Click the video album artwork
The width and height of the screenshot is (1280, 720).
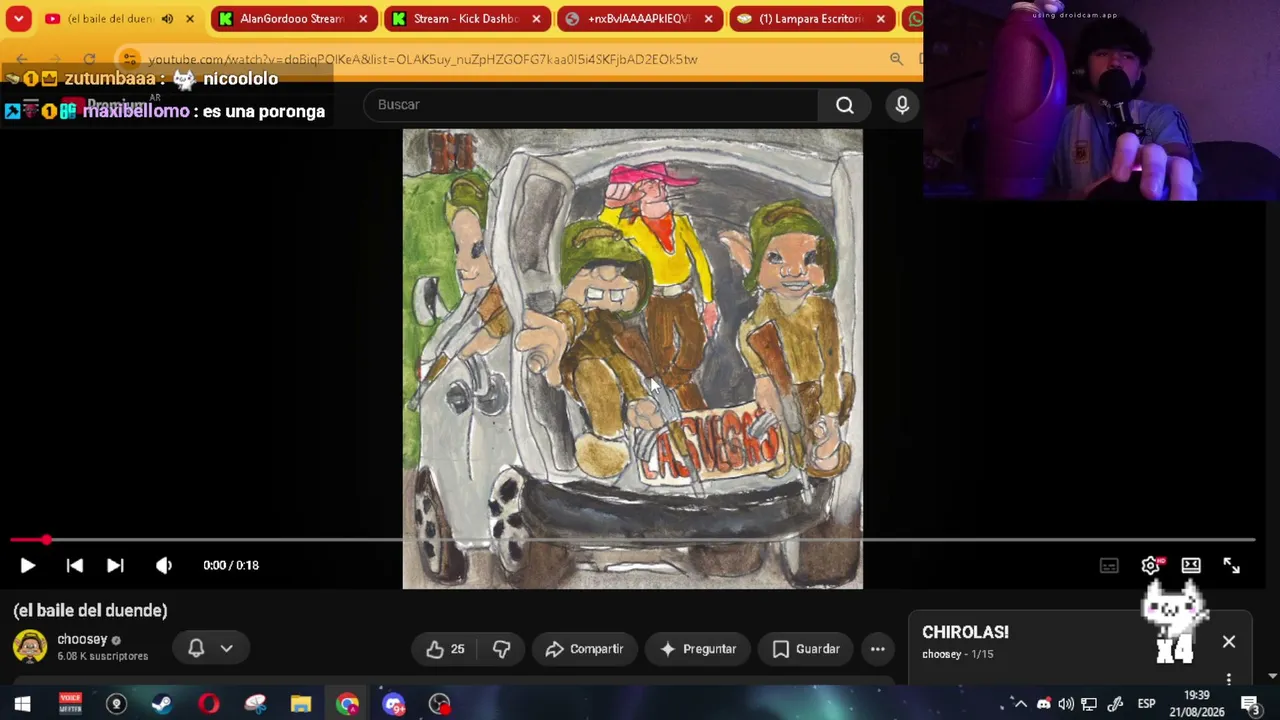632,358
